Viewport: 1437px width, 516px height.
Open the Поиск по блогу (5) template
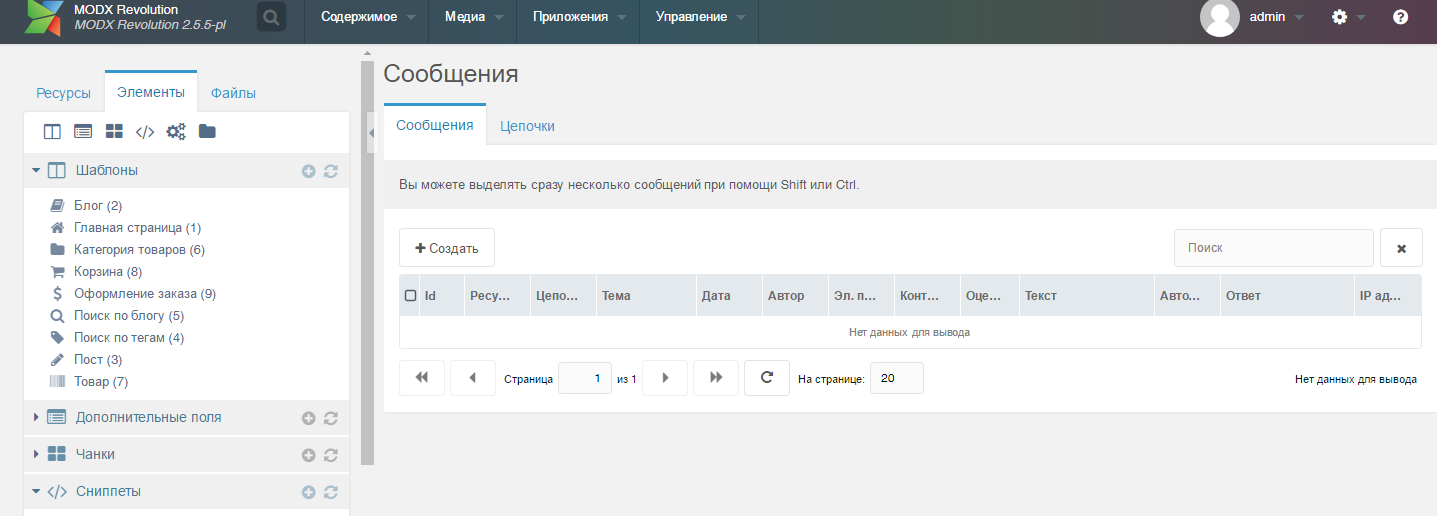pyautogui.click(x=129, y=316)
